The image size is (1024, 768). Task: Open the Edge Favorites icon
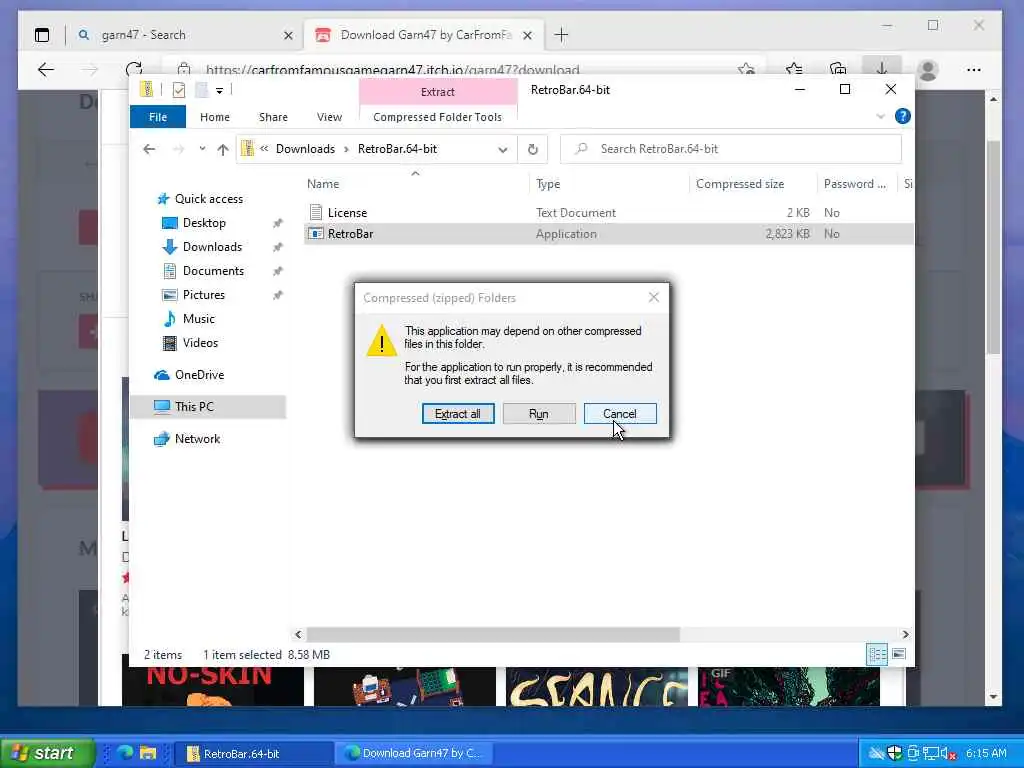click(x=794, y=69)
